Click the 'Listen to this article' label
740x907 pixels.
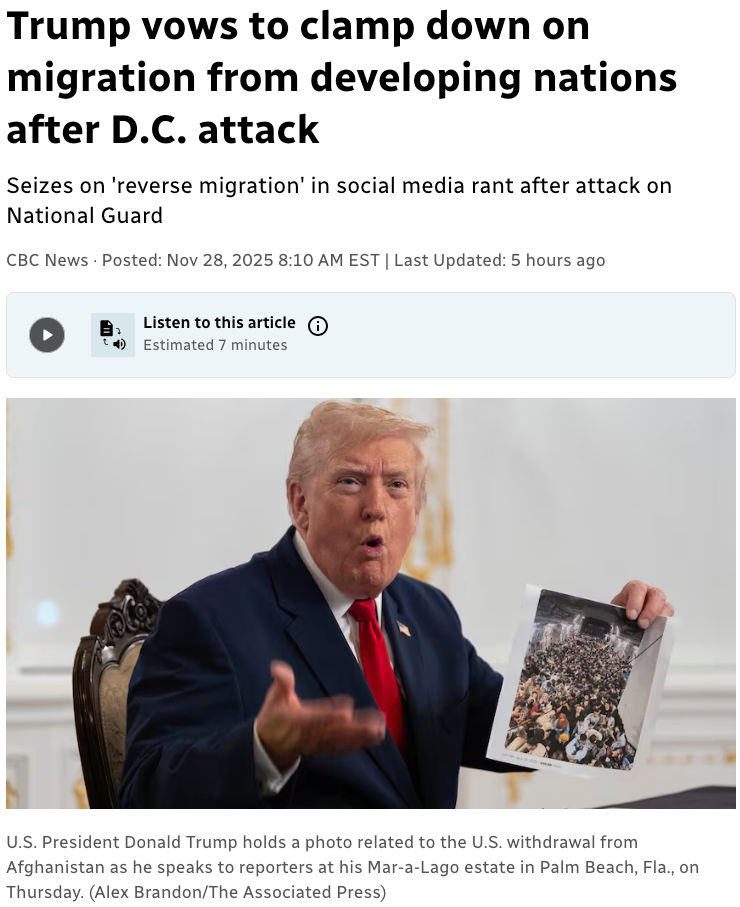pyautogui.click(x=219, y=322)
